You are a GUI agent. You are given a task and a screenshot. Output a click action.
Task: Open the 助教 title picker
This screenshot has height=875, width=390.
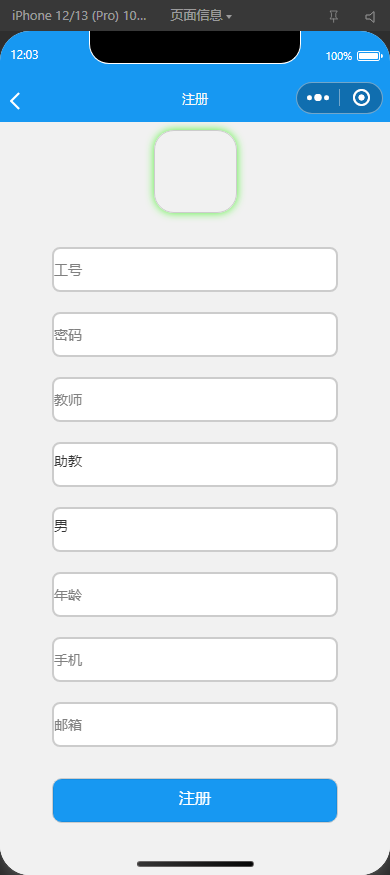195,464
